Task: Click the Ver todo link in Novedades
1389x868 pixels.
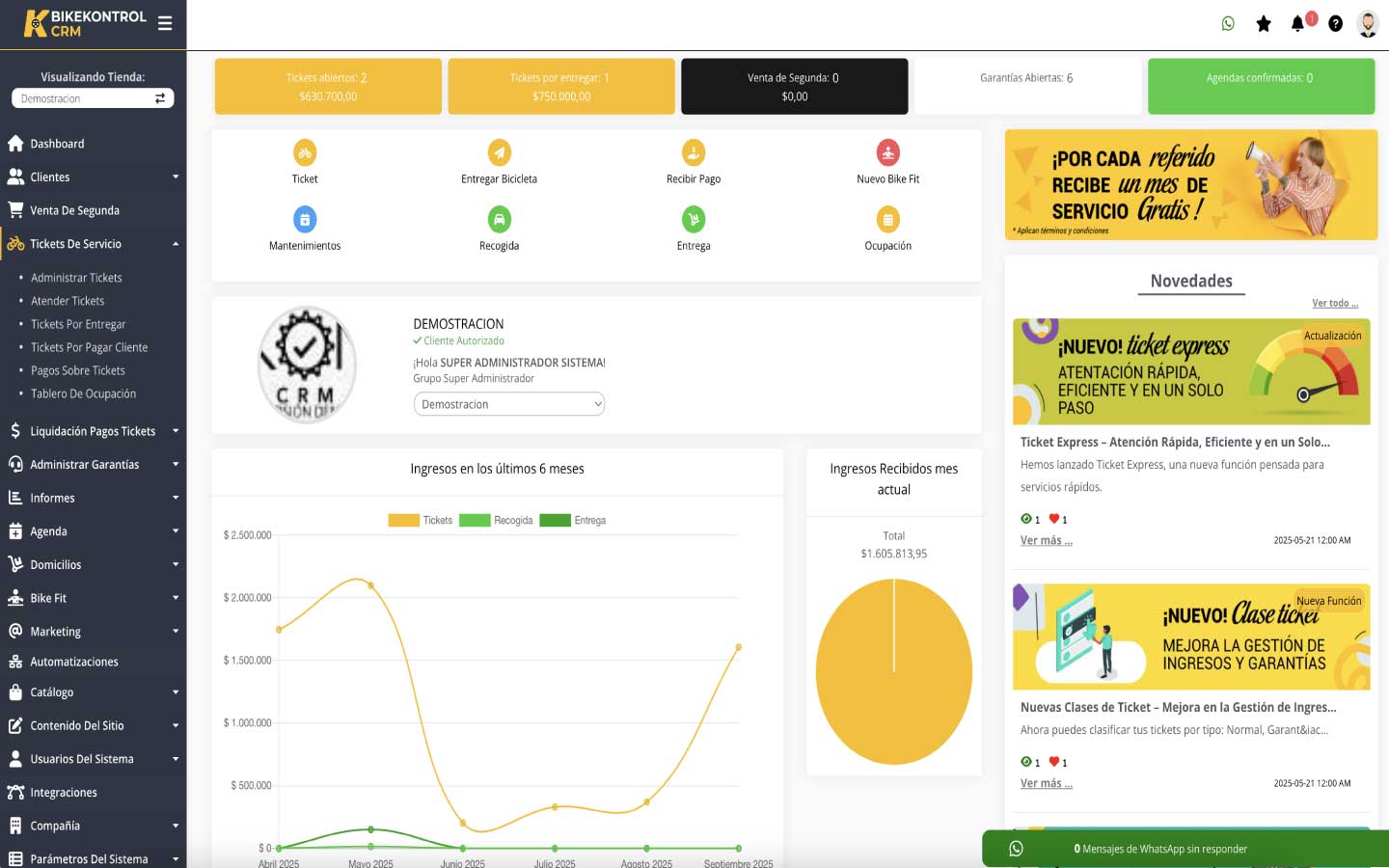Action: pyautogui.click(x=1335, y=302)
